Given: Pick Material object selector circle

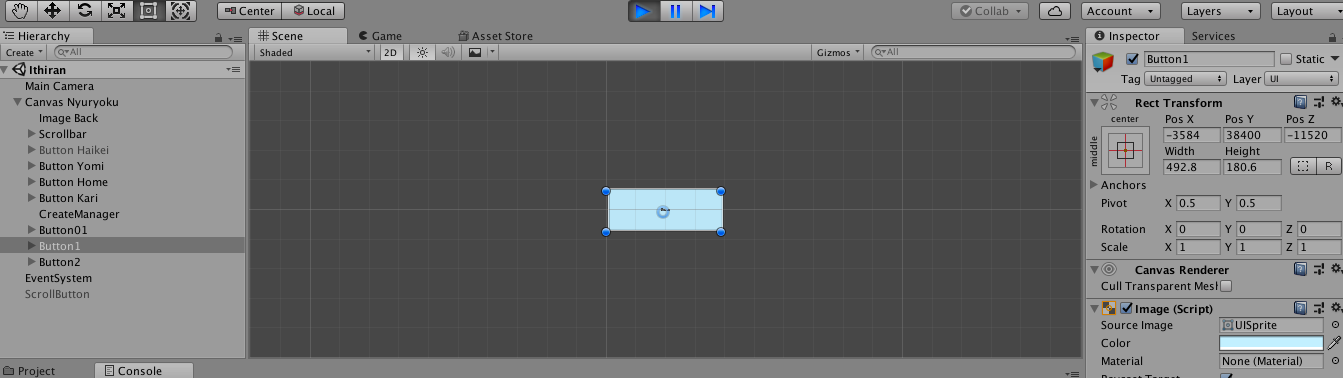Looking at the screenshot, I should [1335, 361].
